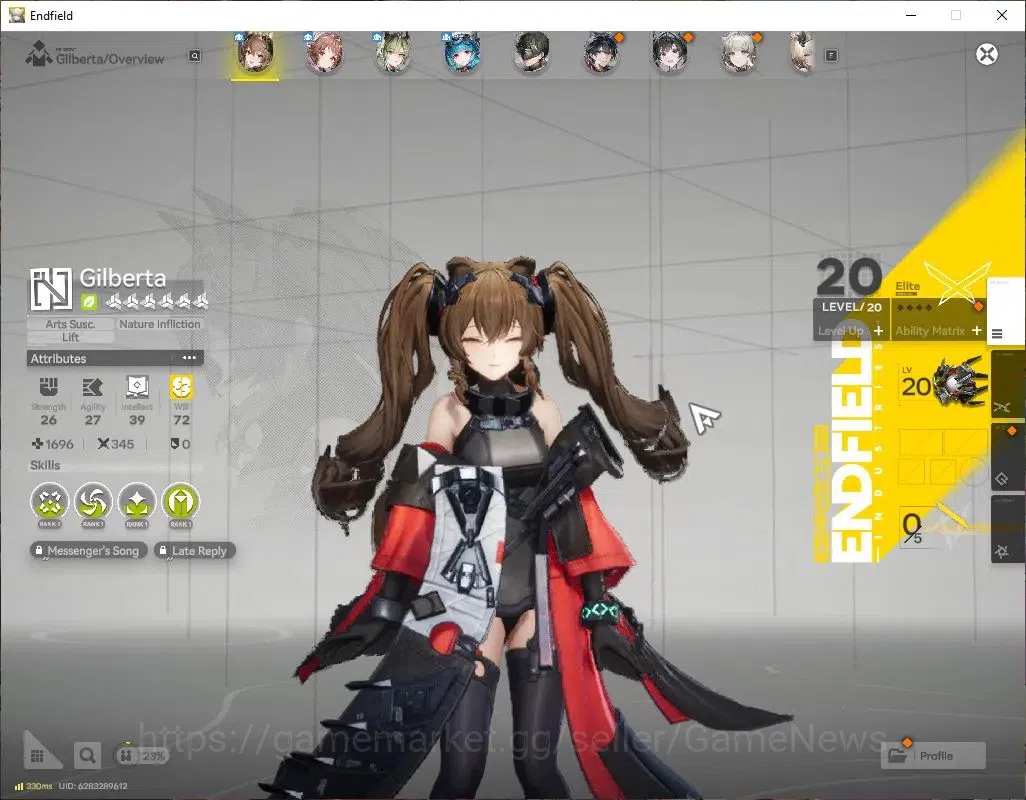
Task: Minimize the Endfield window
Action: pos(910,15)
